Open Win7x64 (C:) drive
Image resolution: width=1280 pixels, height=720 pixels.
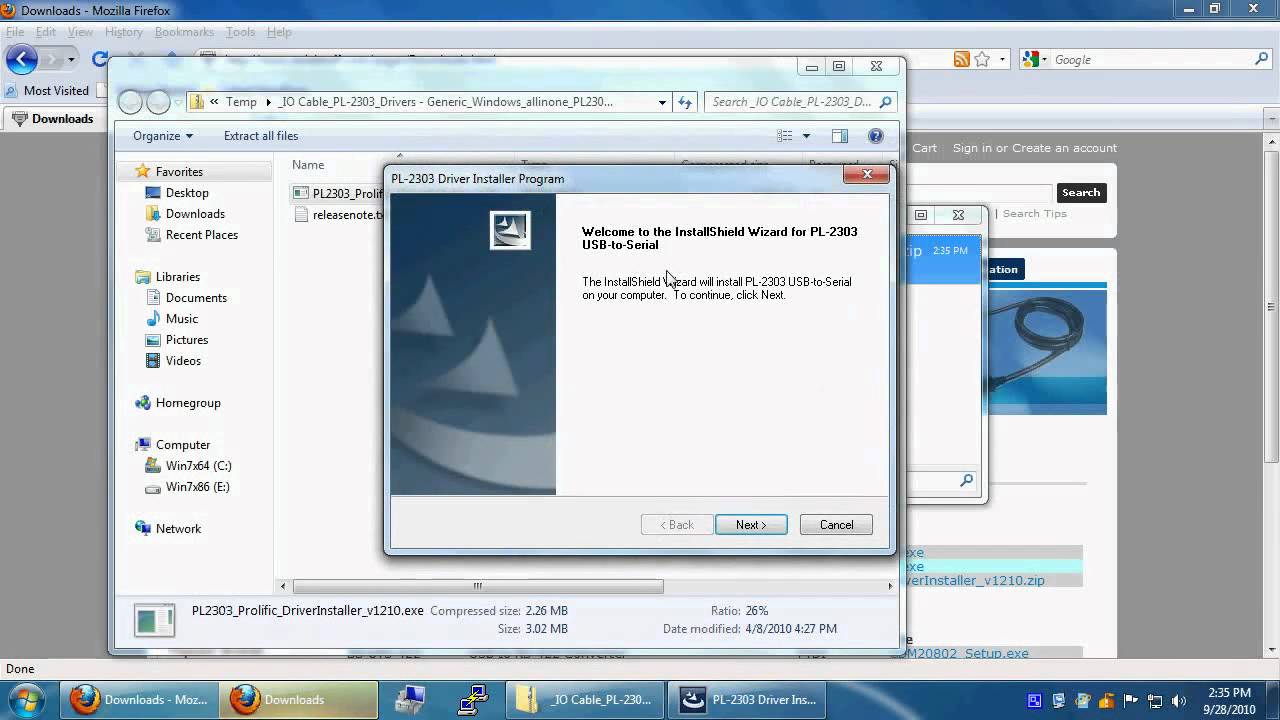[198, 466]
